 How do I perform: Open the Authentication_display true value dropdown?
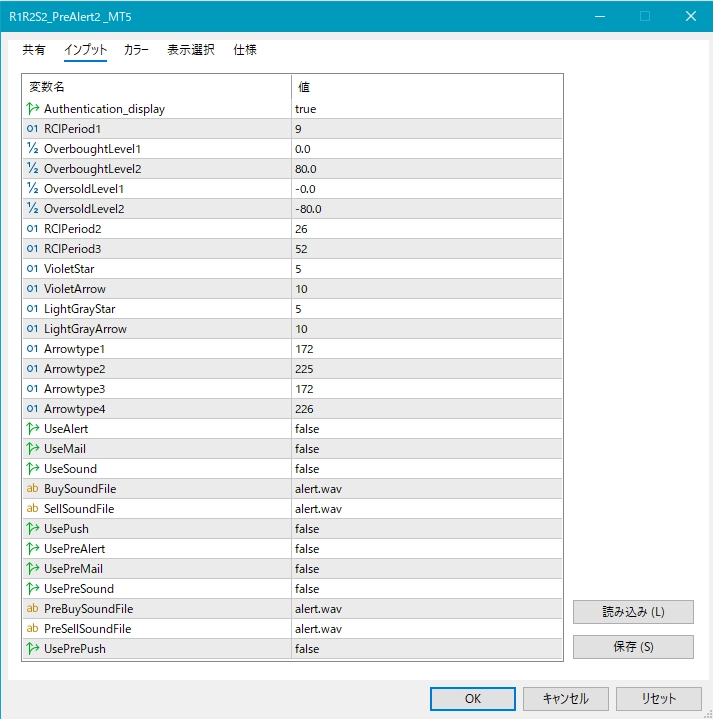tap(426, 109)
